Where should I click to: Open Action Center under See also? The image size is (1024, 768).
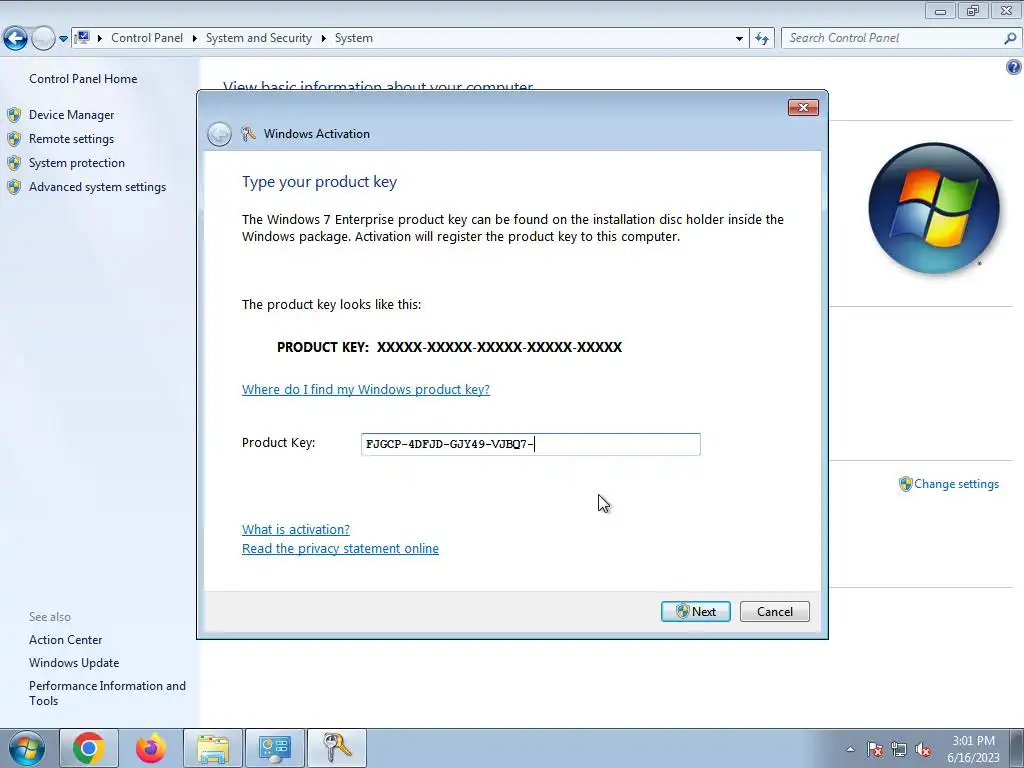pyautogui.click(x=65, y=640)
